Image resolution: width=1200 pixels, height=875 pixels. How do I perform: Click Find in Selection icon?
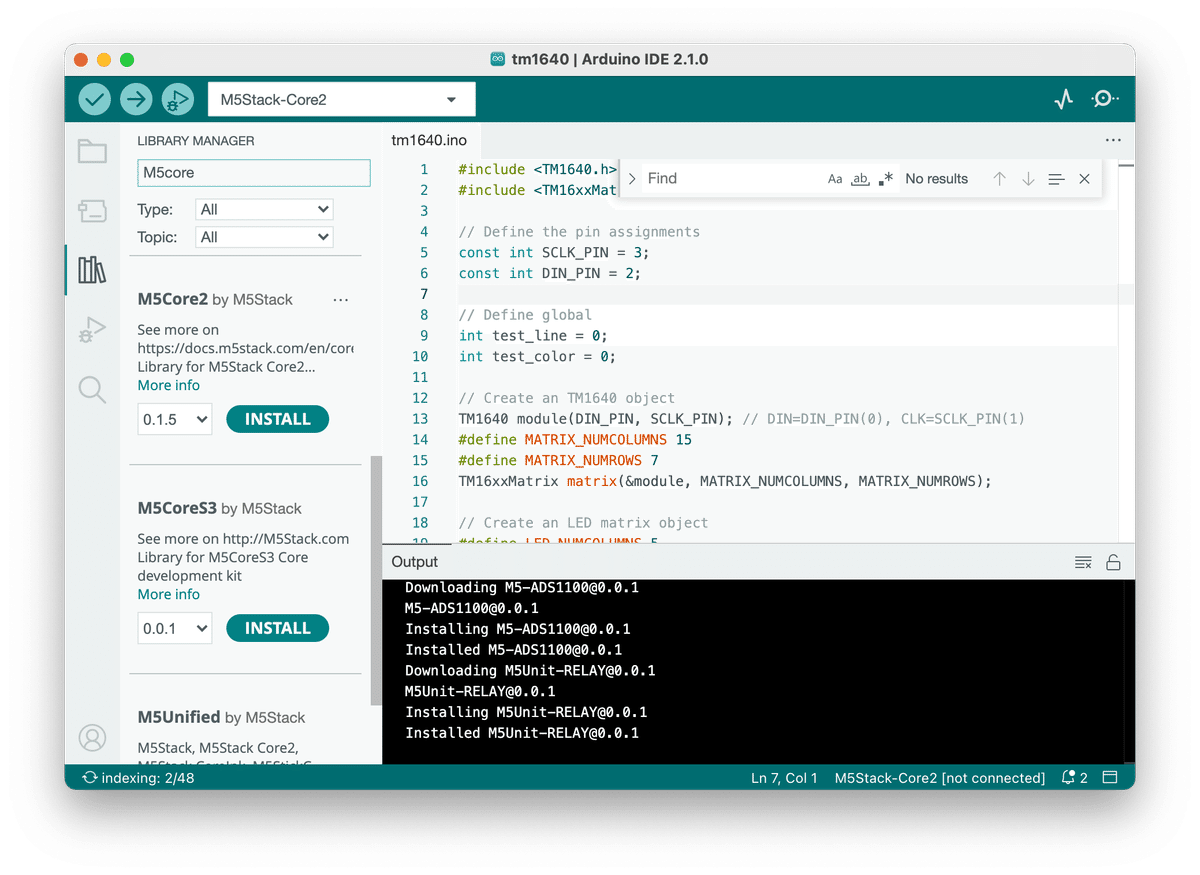coord(1056,179)
